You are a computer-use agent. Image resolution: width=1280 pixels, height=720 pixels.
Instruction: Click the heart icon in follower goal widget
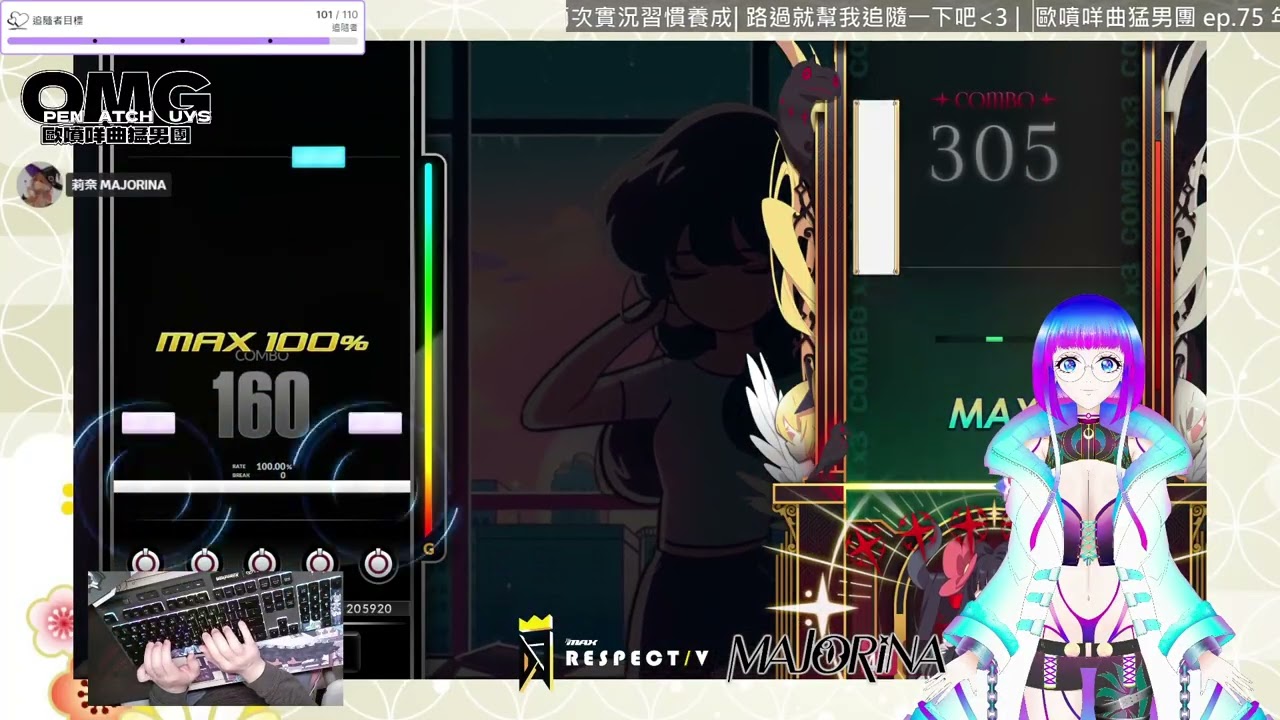point(18,20)
